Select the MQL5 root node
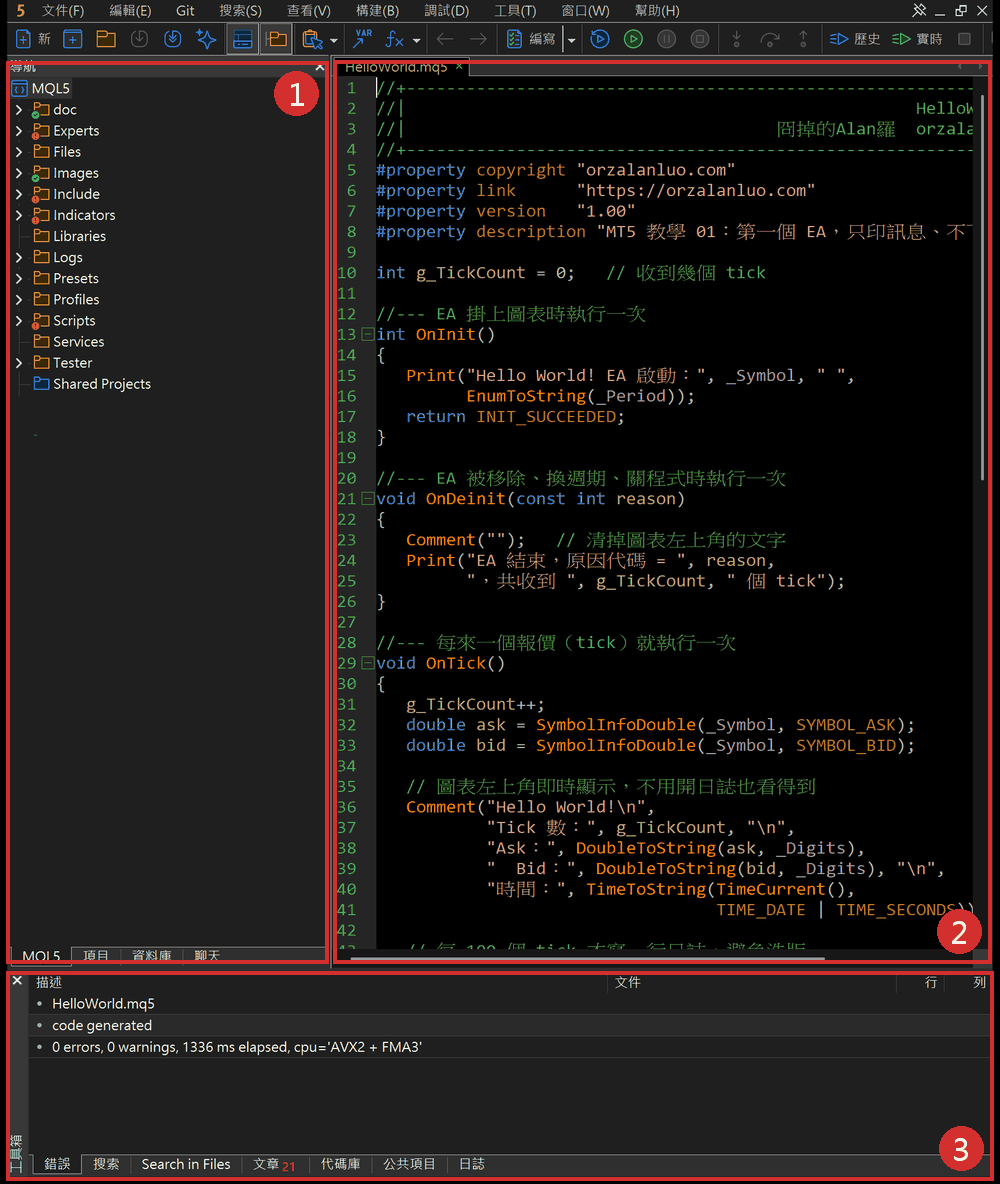 (x=41, y=88)
